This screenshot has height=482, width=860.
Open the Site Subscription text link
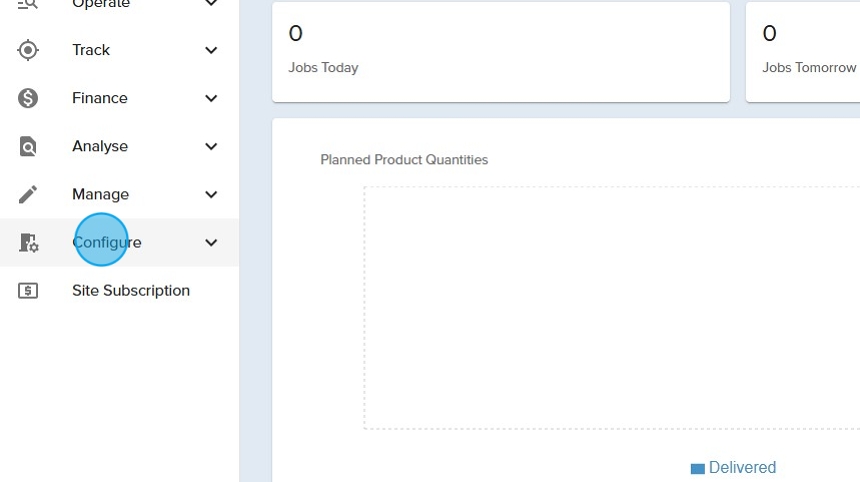click(x=131, y=291)
